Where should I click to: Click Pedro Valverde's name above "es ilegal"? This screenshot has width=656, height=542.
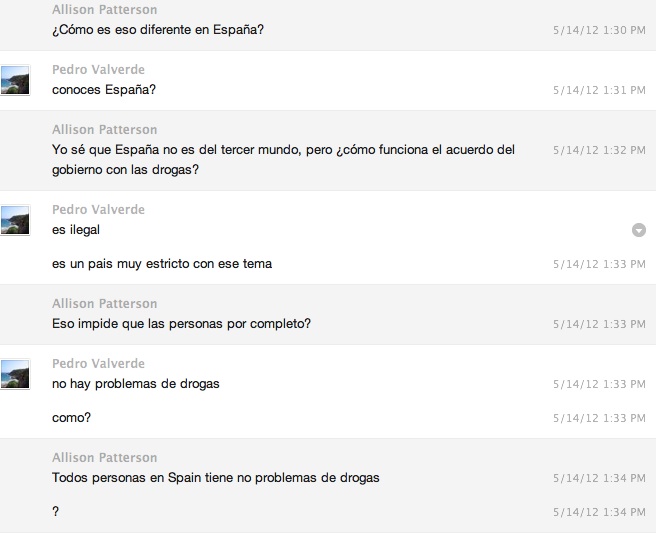pyautogui.click(x=98, y=210)
